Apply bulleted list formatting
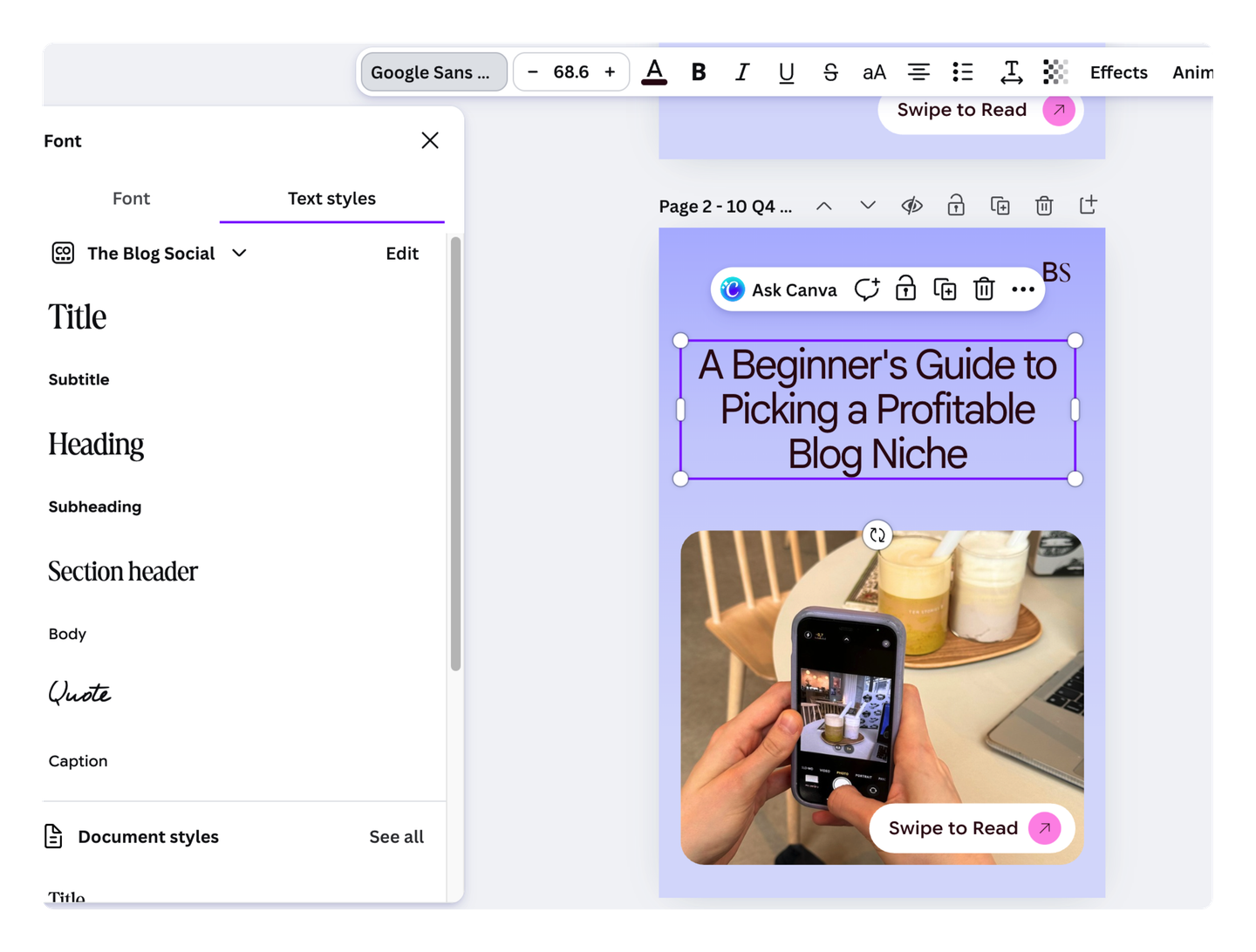 [x=963, y=72]
